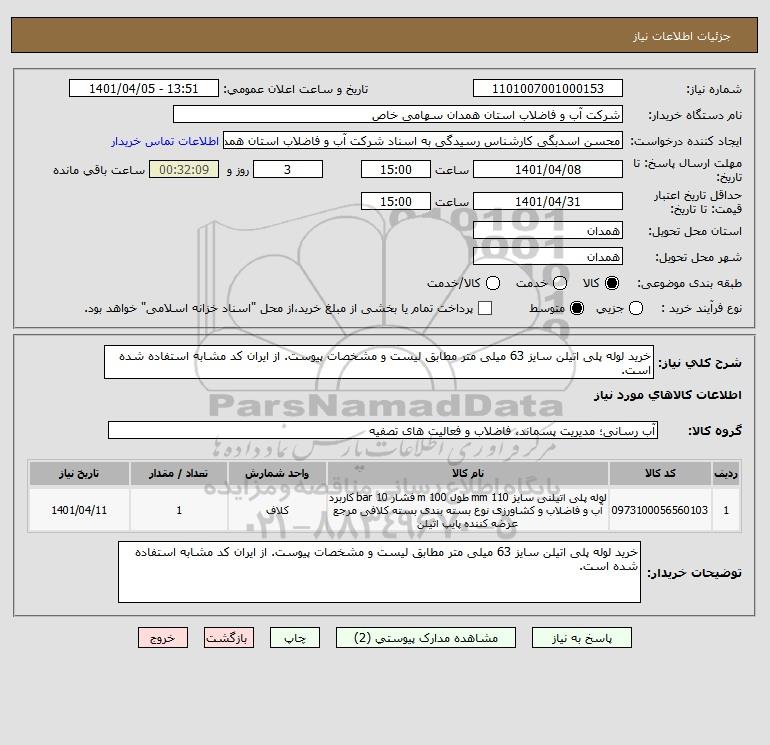Click the تاریخ نیاز column header
Screen dimensions: 770x745
[79, 473]
